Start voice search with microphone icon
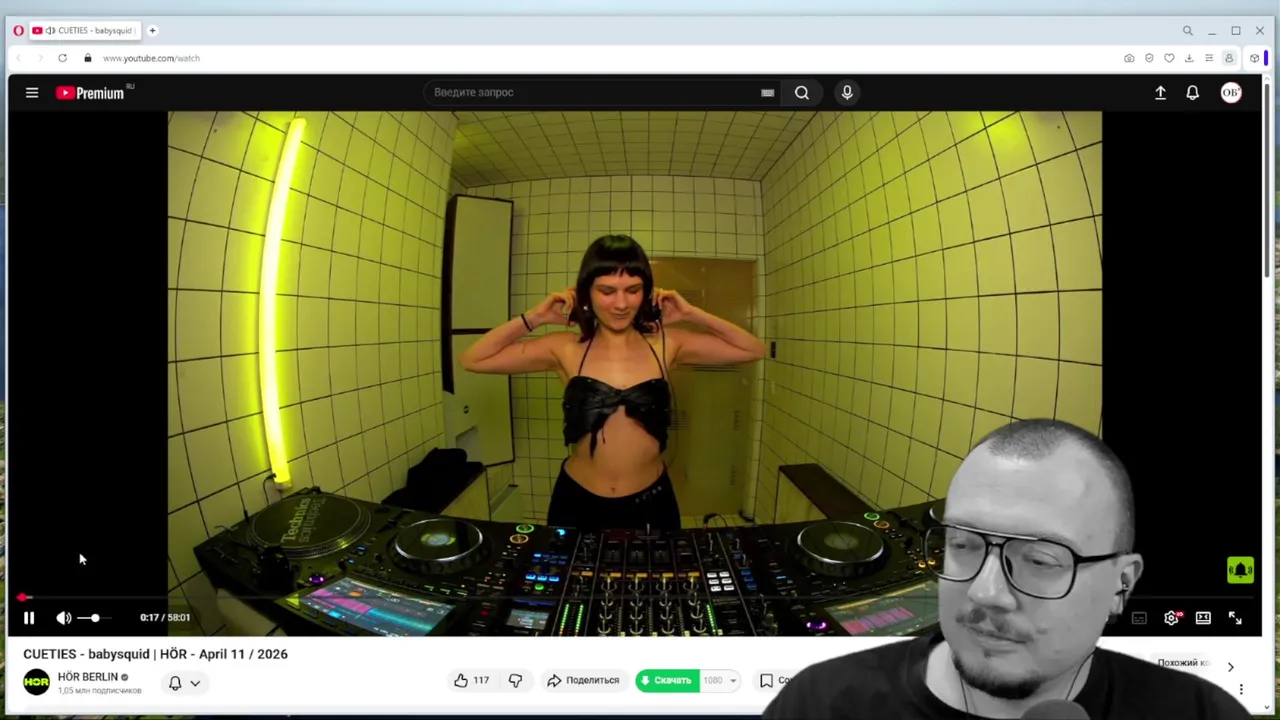This screenshot has height=720, width=1280. (x=847, y=93)
